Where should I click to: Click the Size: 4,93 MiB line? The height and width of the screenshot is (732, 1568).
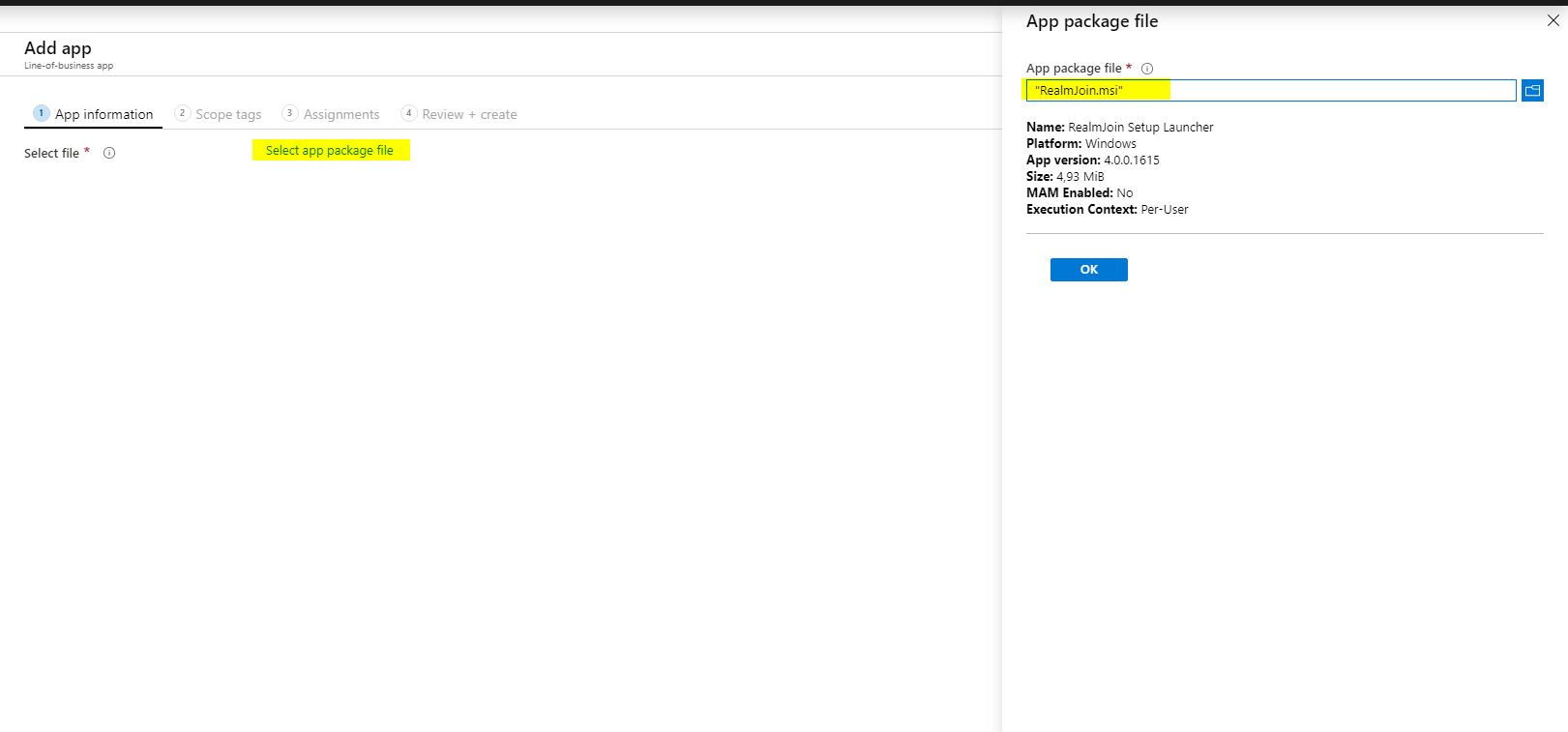[1065, 177]
